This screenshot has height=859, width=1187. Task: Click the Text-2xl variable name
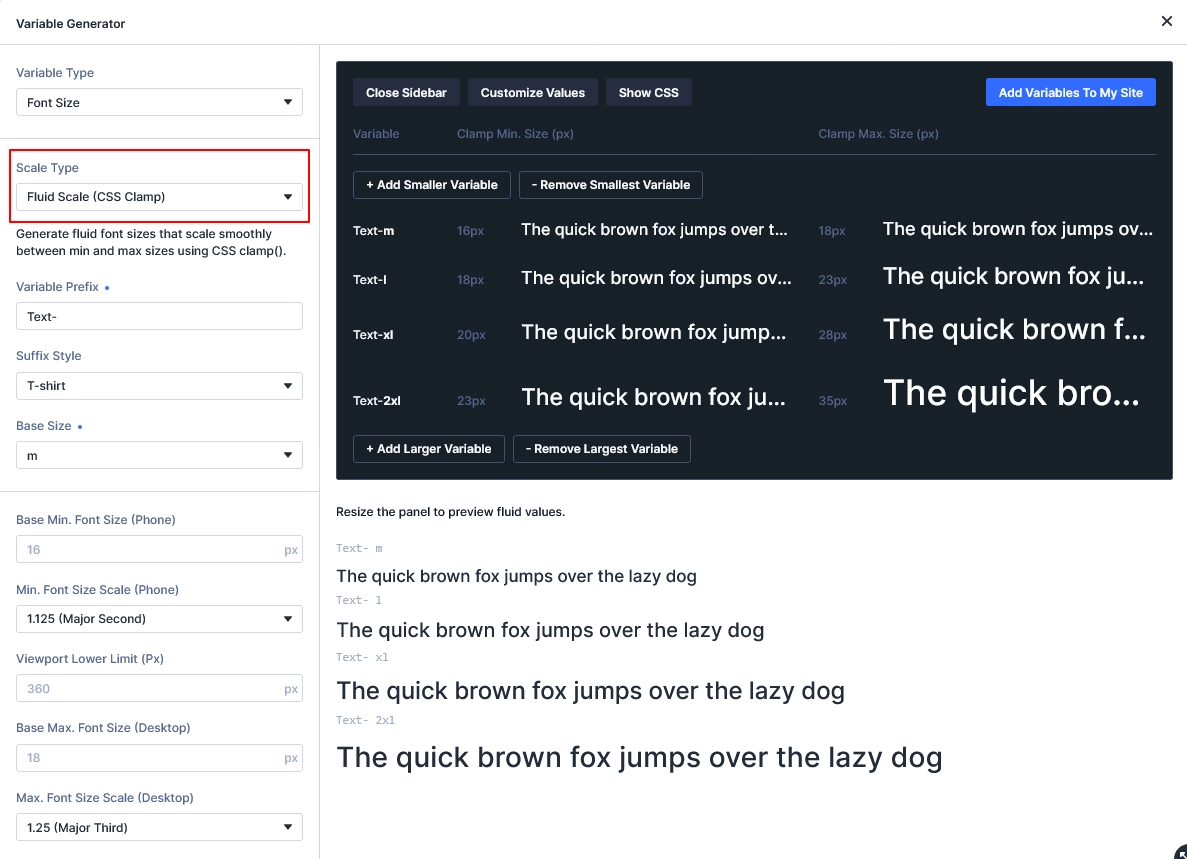[x=376, y=400]
